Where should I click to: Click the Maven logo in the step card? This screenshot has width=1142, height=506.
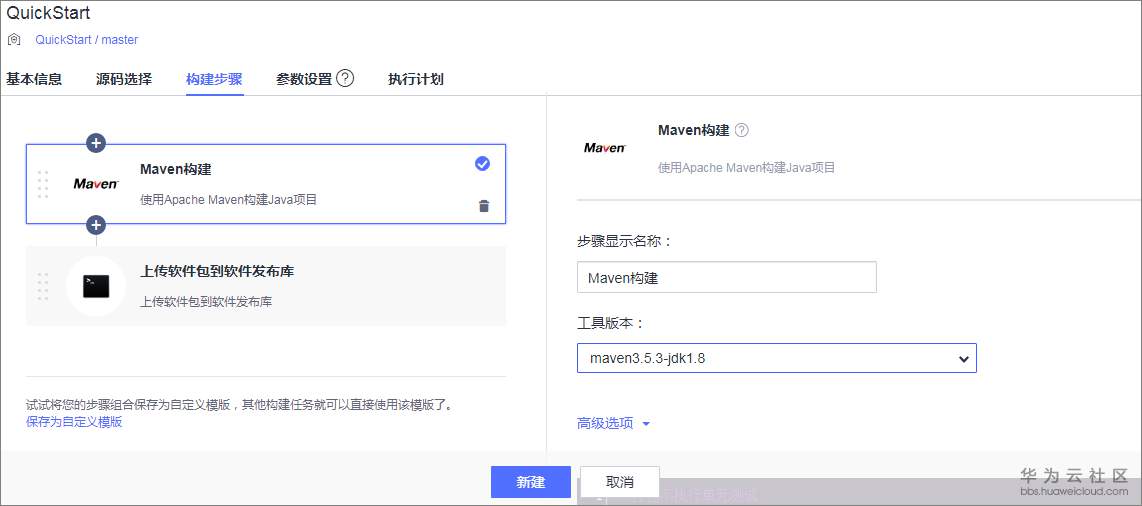(x=96, y=184)
